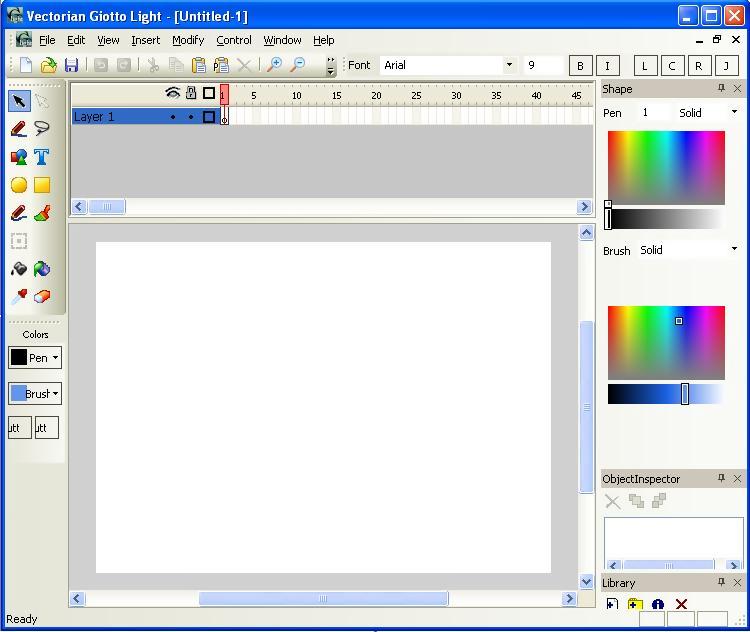Screen dimensions: 750x632
Task: Pick the Lasso tool
Action: (42, 129)
